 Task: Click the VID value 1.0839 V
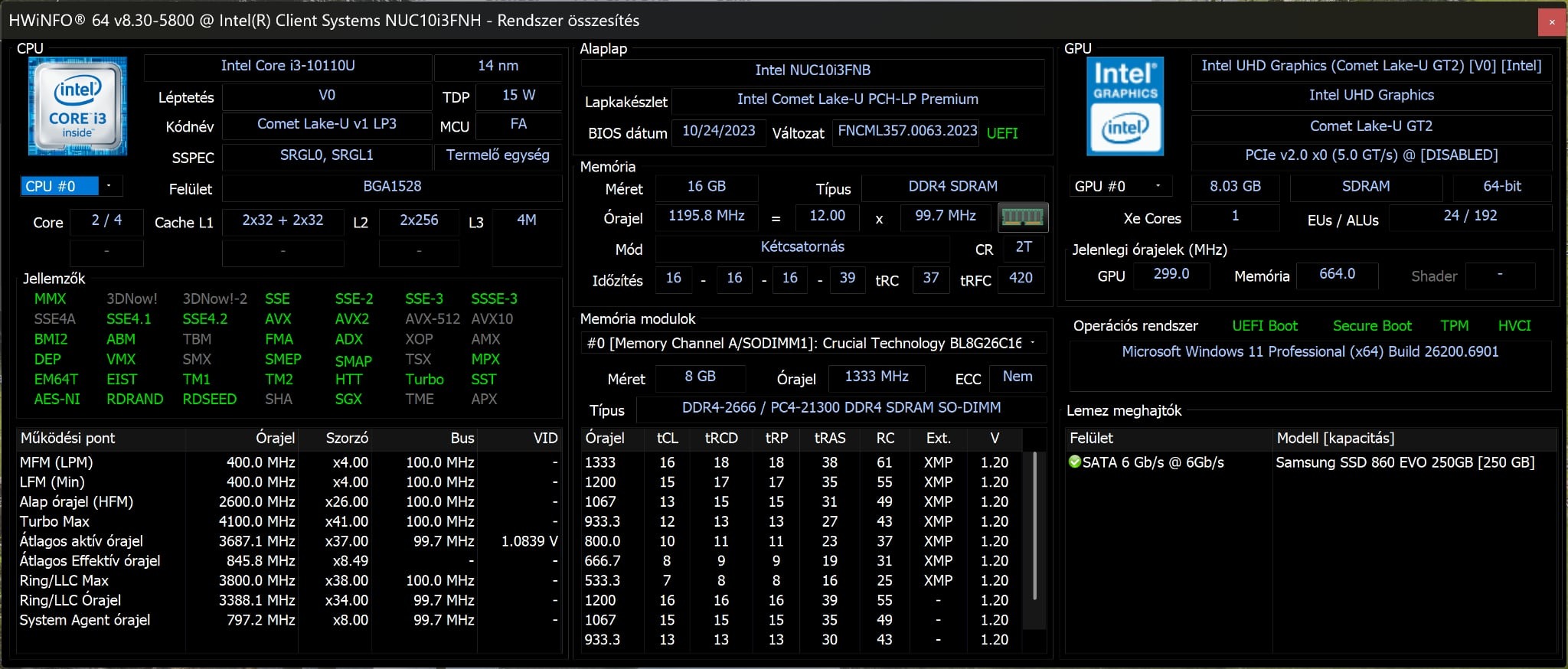coord(530,541)
